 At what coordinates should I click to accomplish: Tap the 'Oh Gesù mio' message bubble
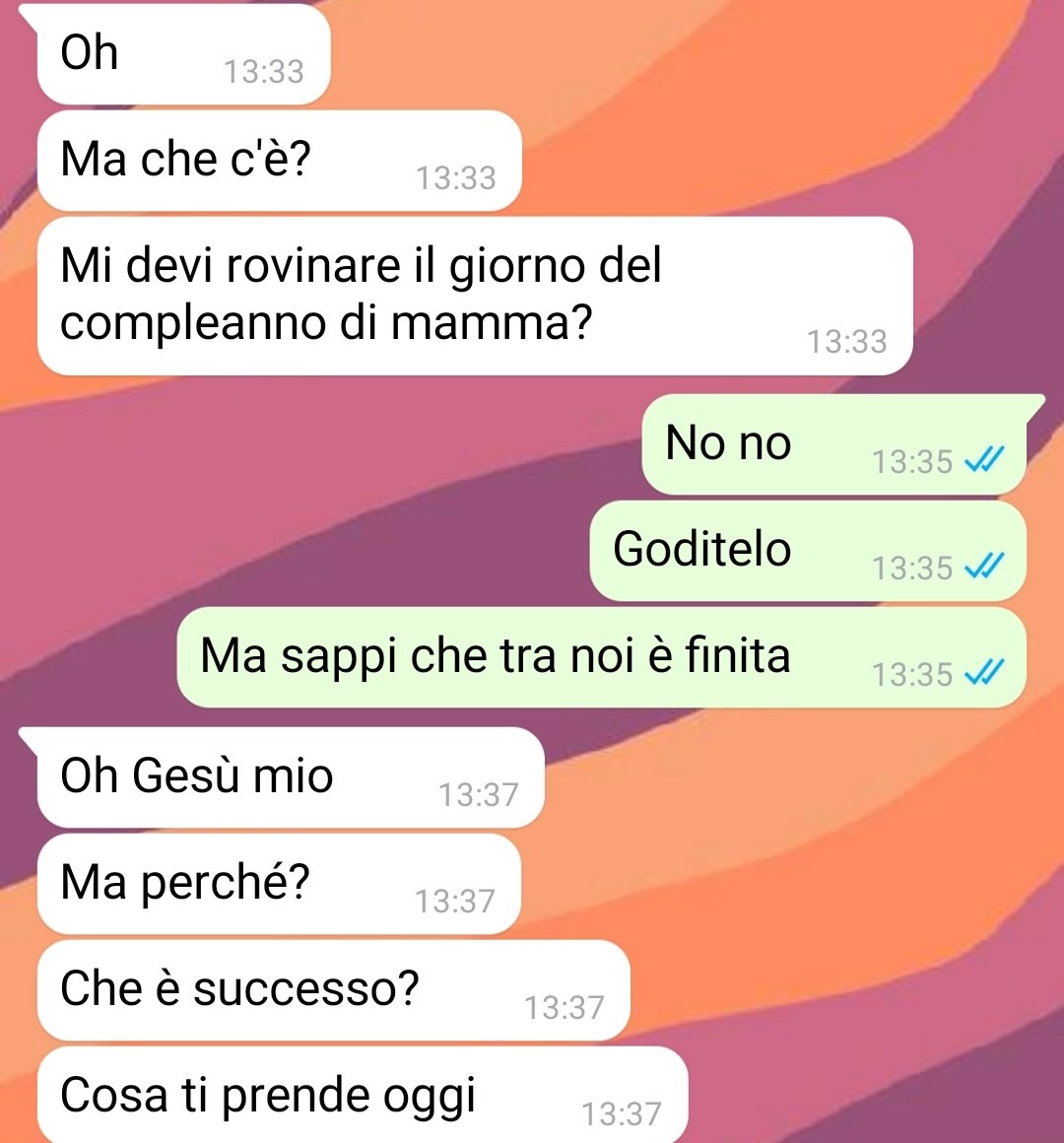click(291, 777)
